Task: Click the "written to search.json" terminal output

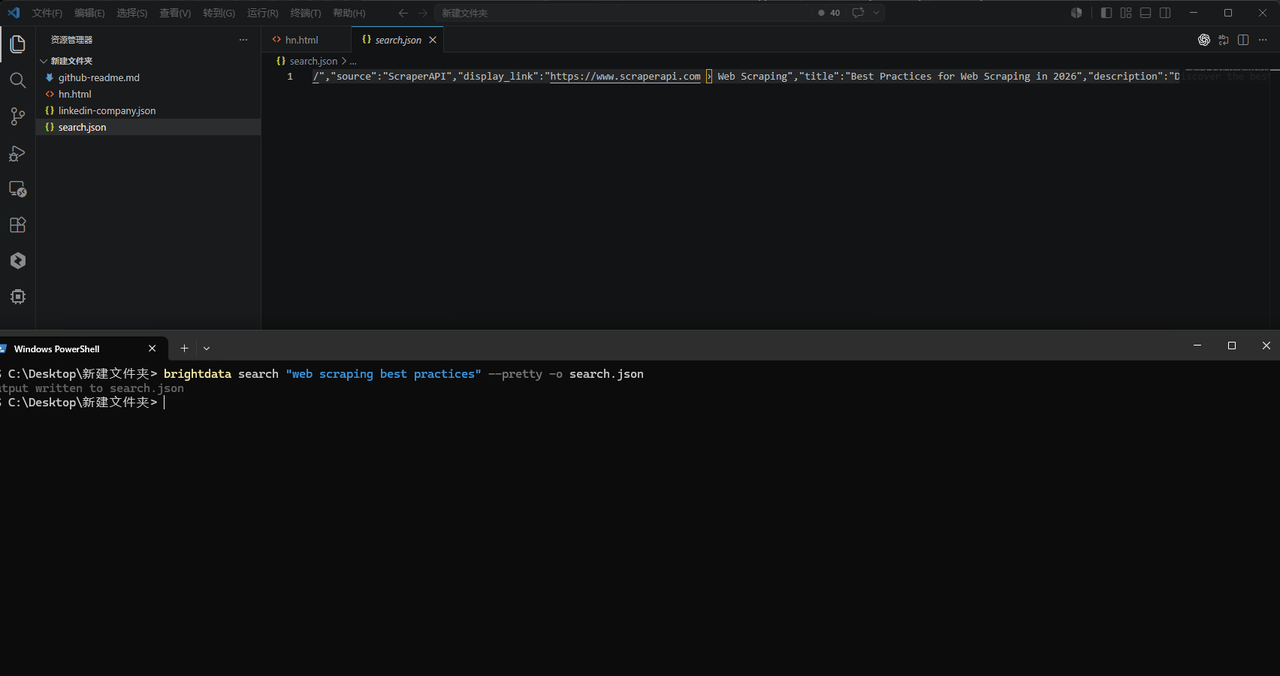Action: (109, 388)
